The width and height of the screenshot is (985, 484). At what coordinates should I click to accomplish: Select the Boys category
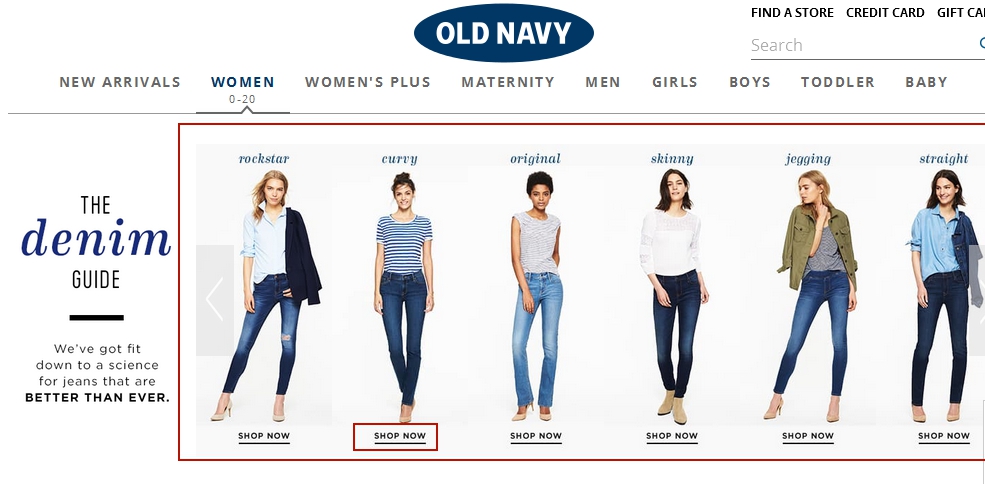coord(749,82)
